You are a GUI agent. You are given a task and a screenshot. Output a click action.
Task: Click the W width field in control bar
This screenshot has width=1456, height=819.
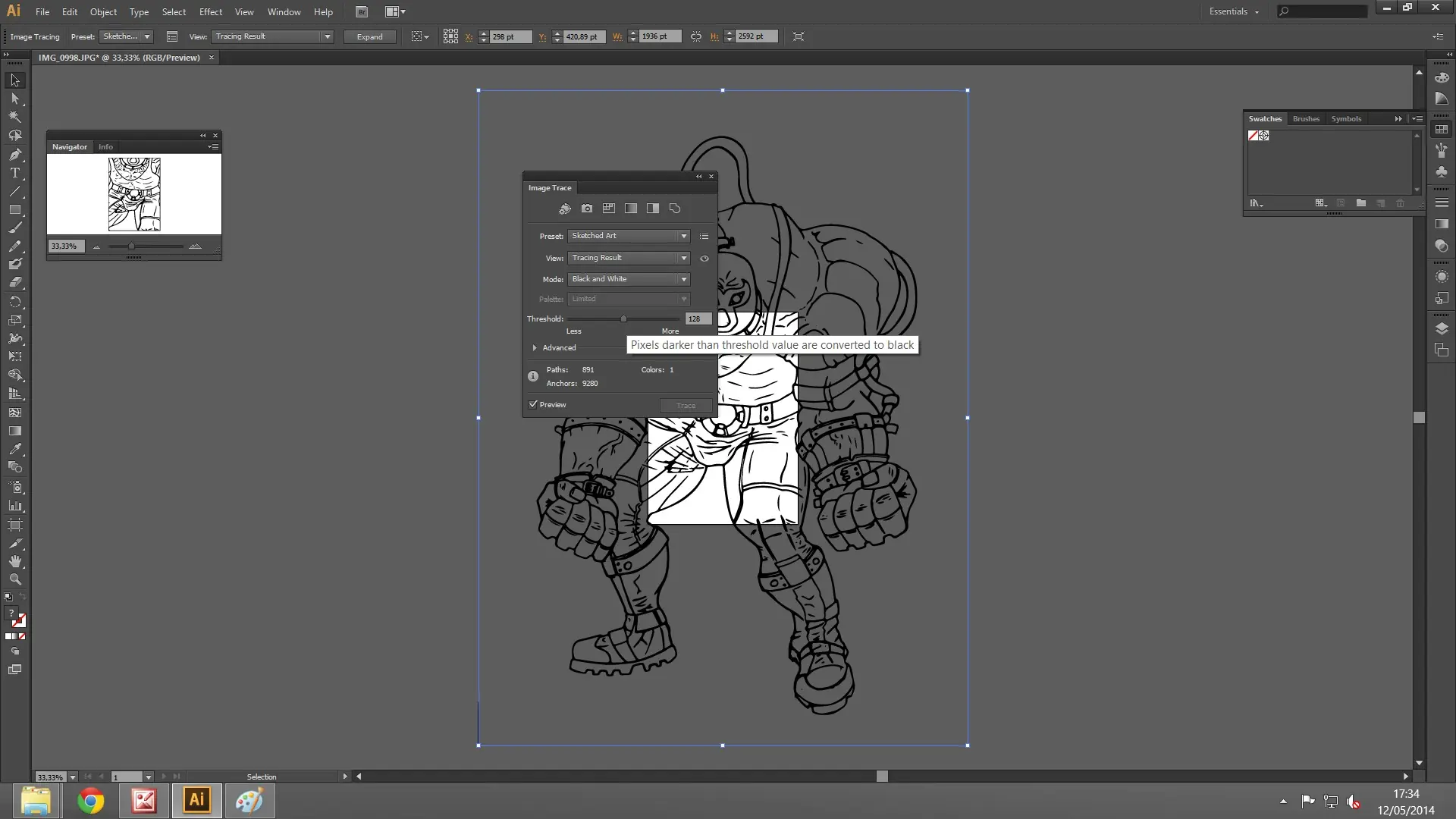click(x=661, y=36)
